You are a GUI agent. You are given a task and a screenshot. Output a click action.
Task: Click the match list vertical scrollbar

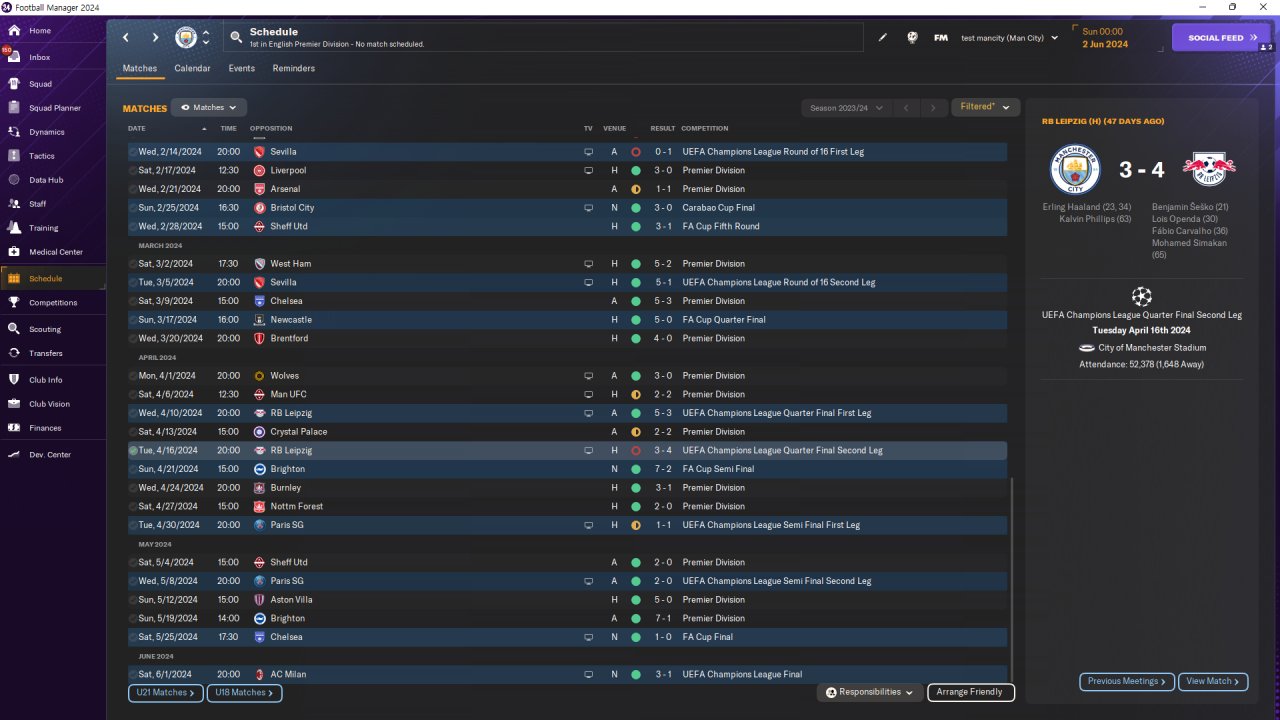(x=1012, y=580)
